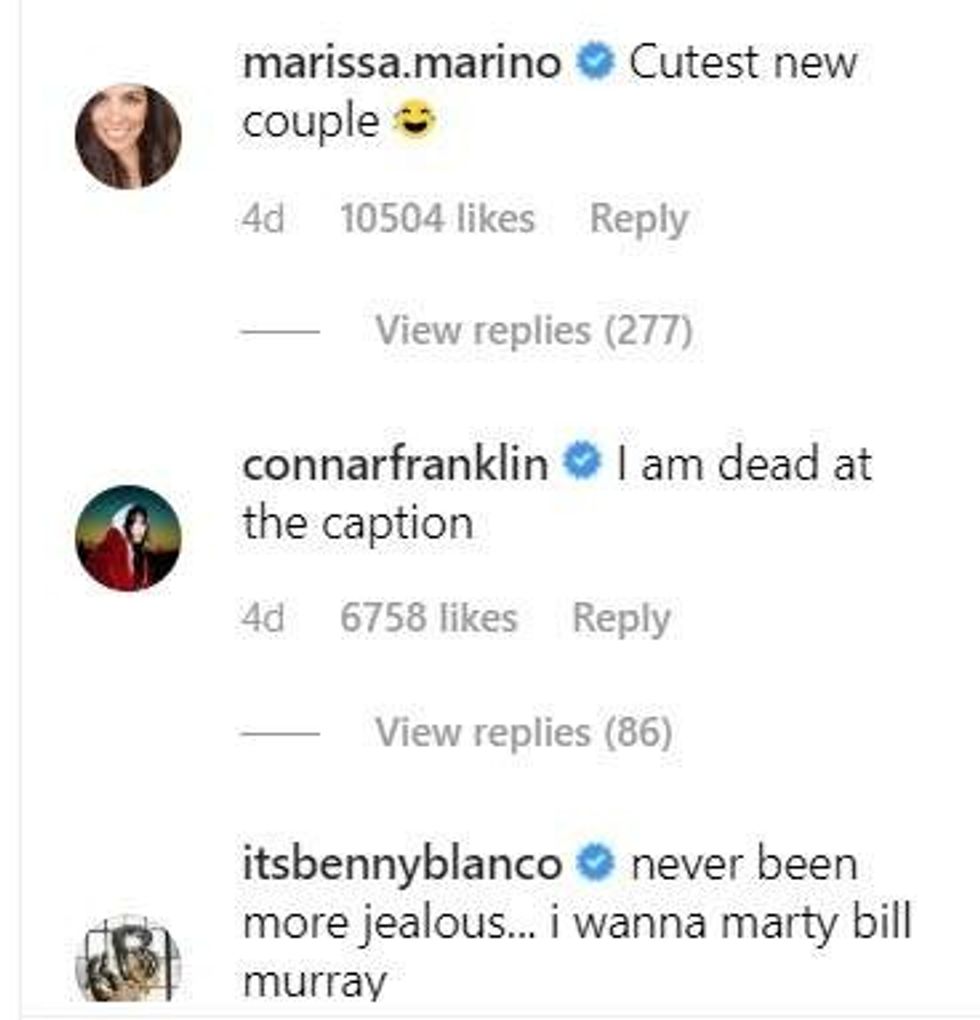Click marissa.marino's profile picture
The width and height of the screenshot is (980, 1020).
(x=128, y=136)
